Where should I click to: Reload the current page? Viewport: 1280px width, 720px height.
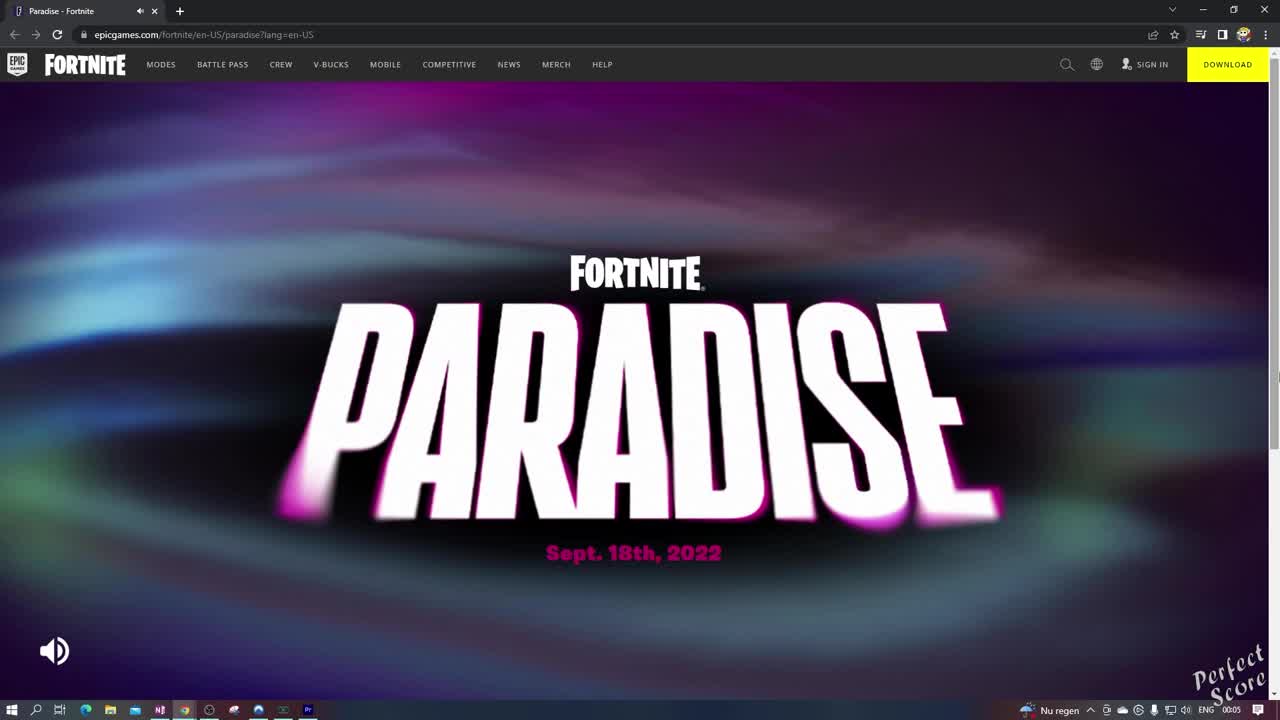(x=57, y=35)
